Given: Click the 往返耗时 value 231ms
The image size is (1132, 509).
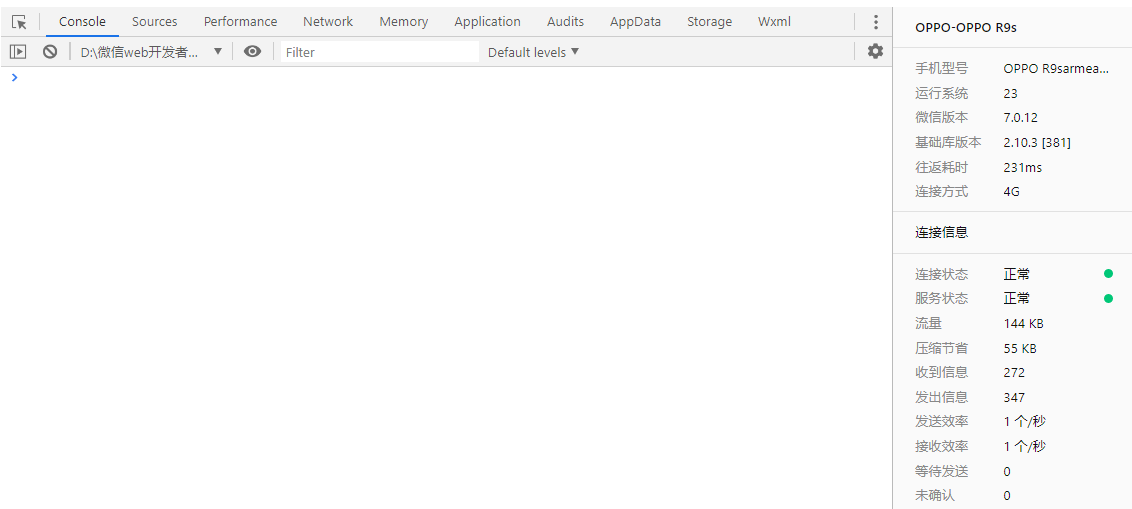Looking at the screenshot, I should [1022, 168].
